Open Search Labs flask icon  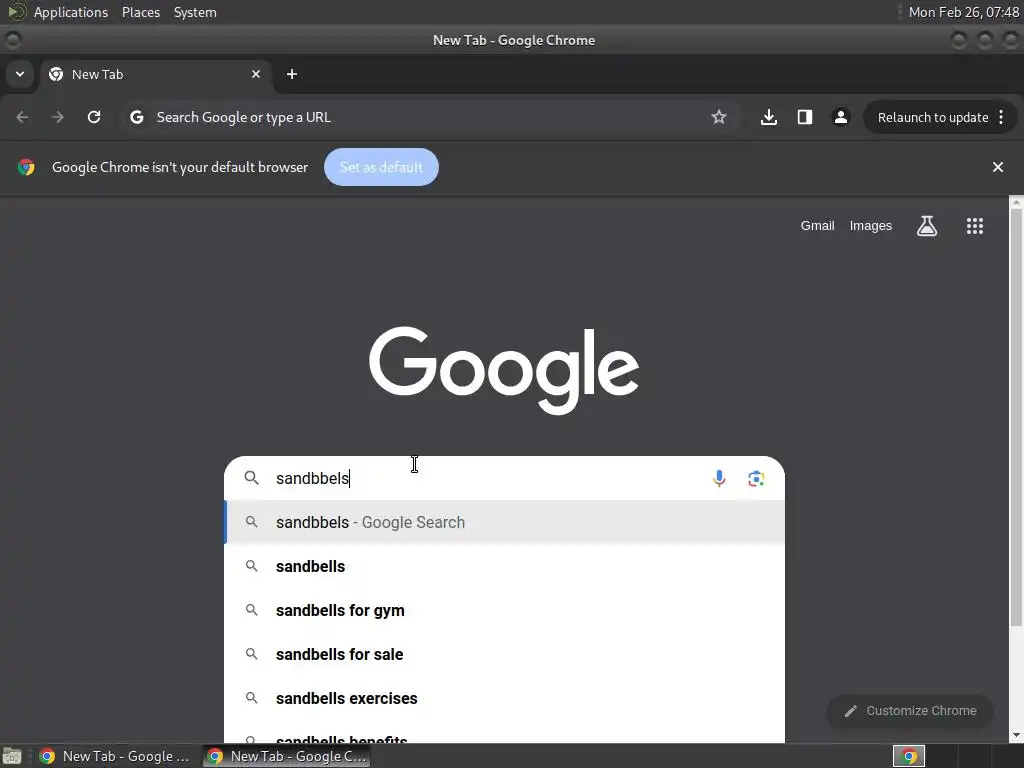click(x=927, y=226)
